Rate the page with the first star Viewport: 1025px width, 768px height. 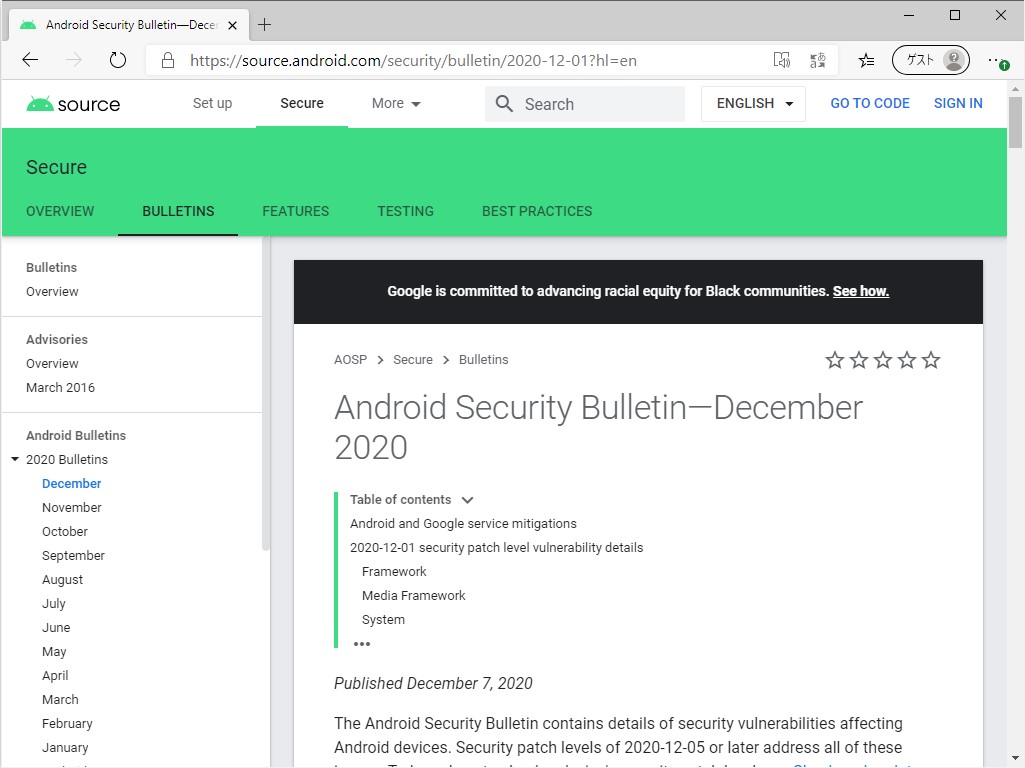coord(835,360)
